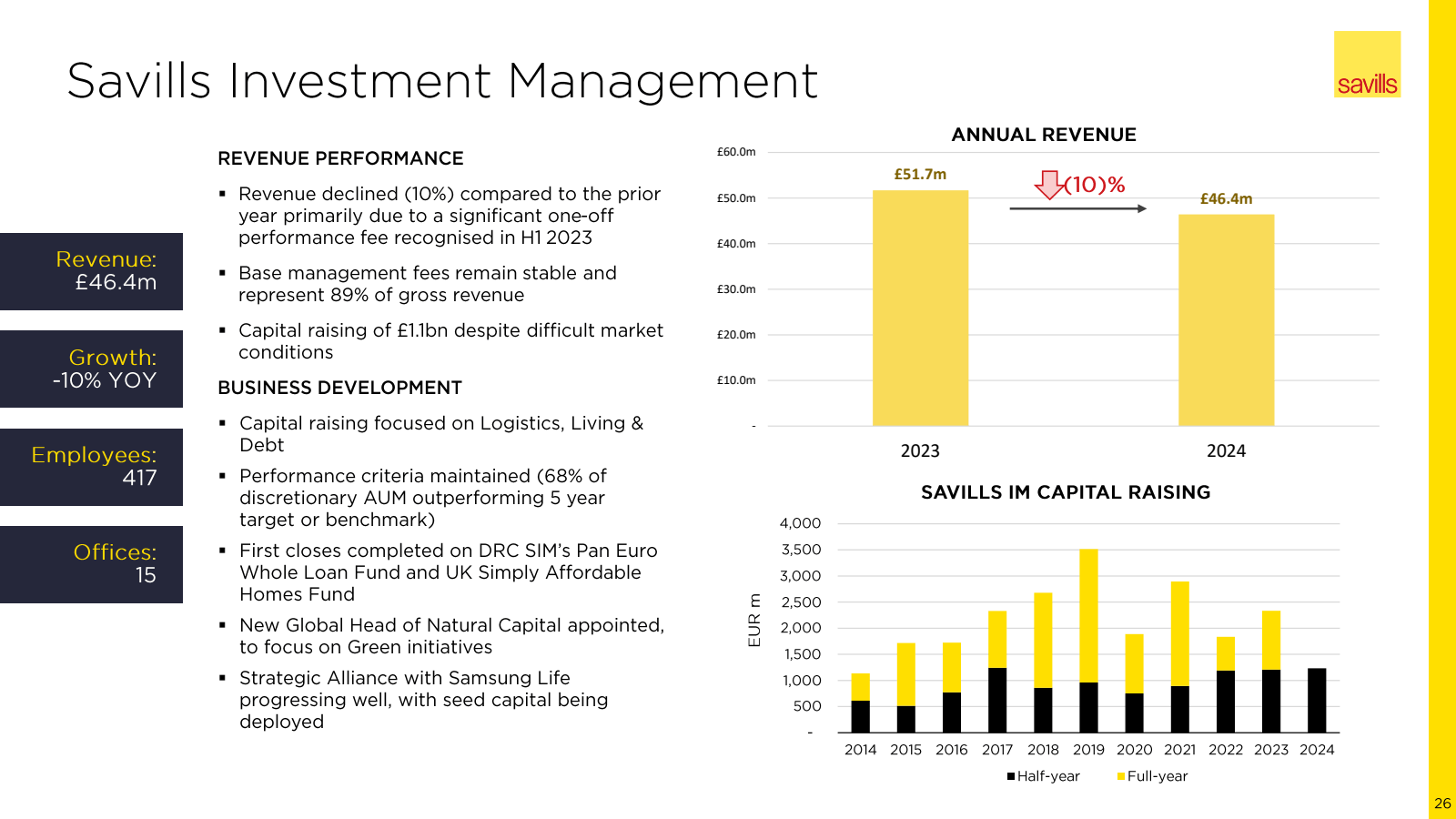Select the REVENUE PERFORMANCE heading

(340, 158)
